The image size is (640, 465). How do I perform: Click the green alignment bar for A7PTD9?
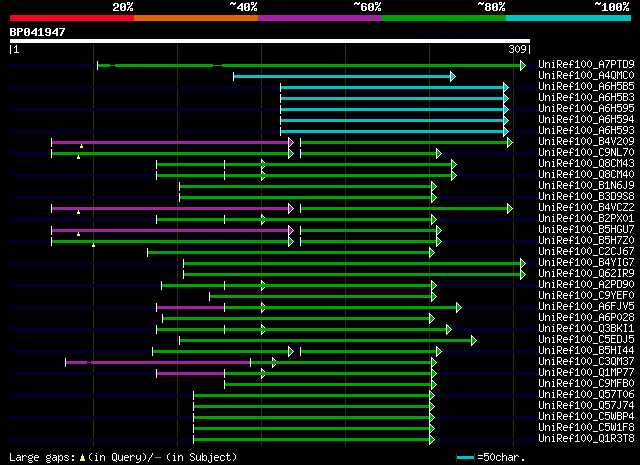coord(309,65)
